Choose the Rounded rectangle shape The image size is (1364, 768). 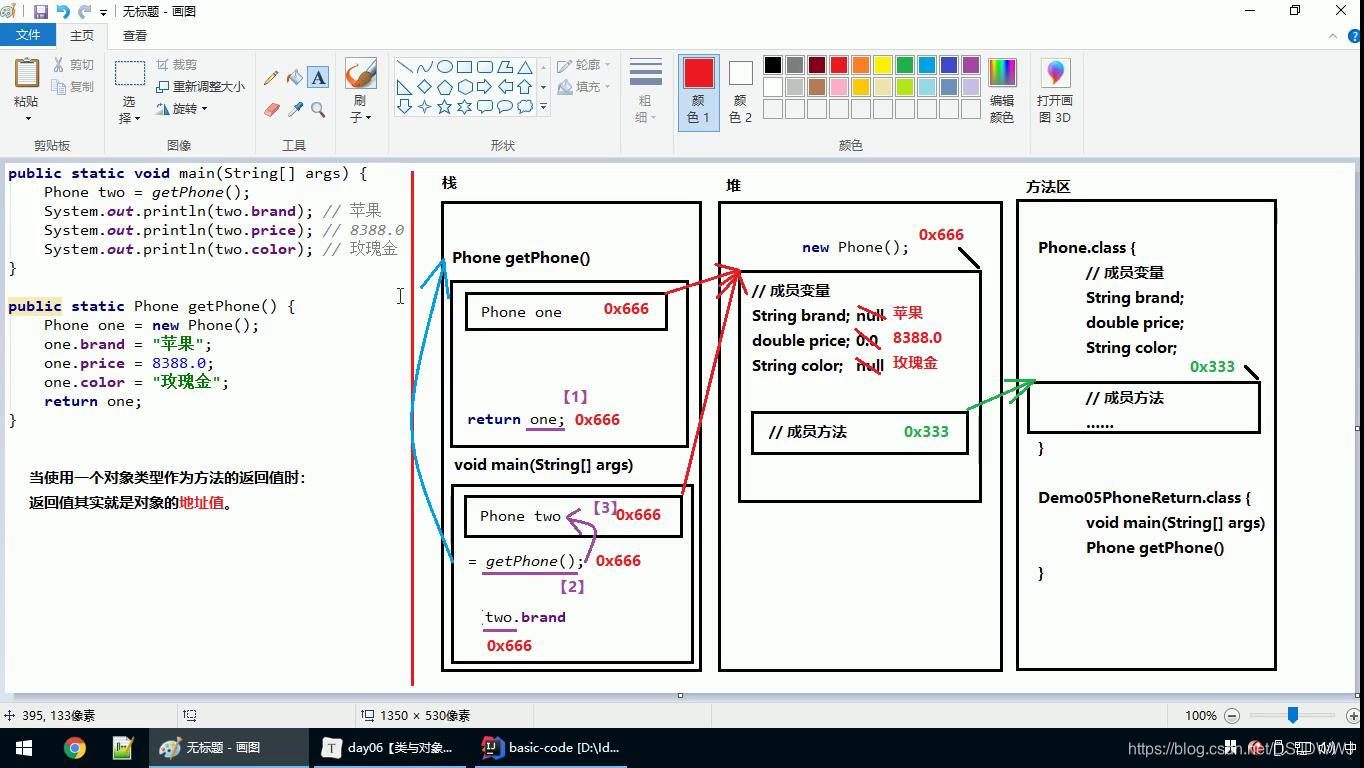[484, 67]
